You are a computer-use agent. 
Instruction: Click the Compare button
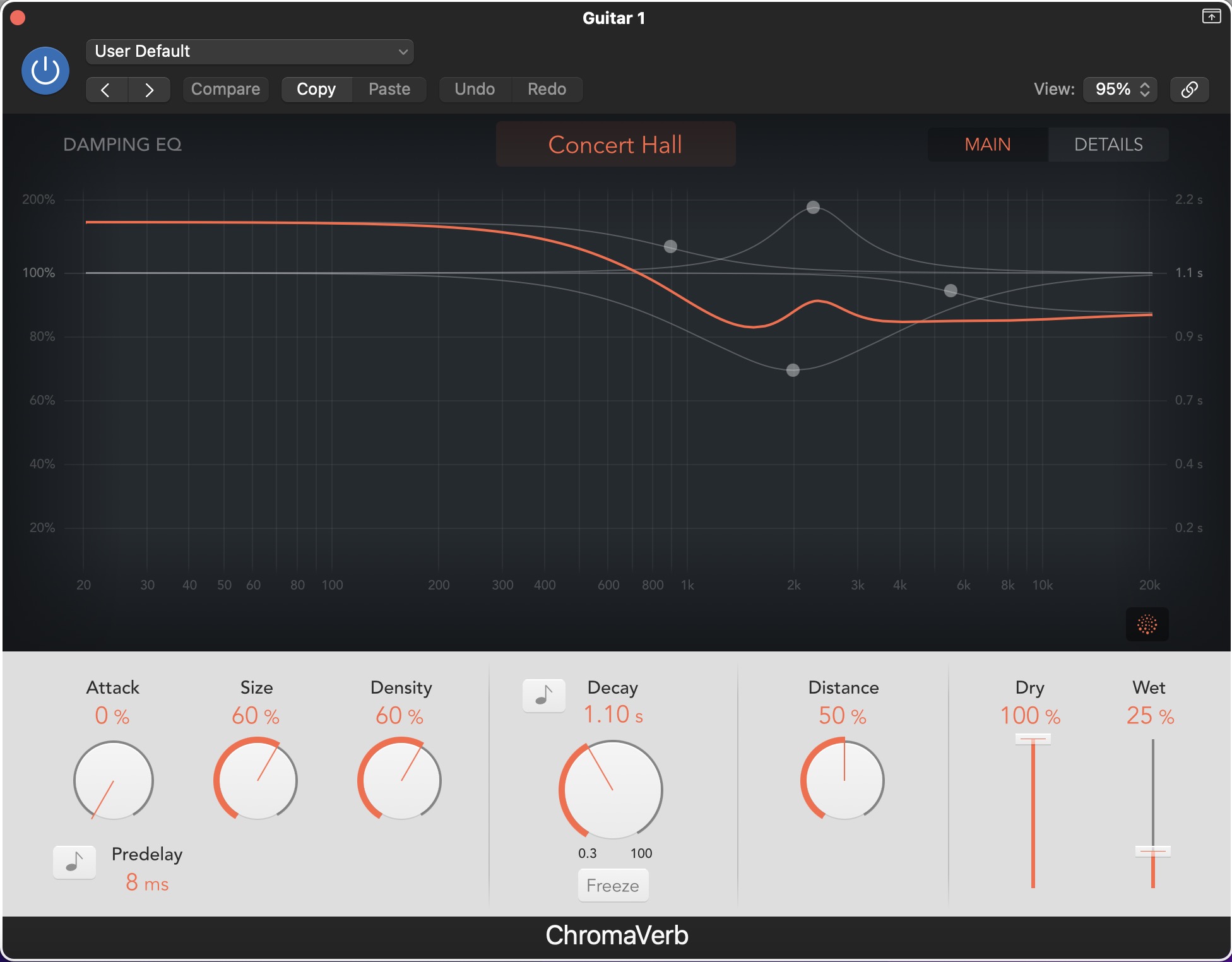225,89
